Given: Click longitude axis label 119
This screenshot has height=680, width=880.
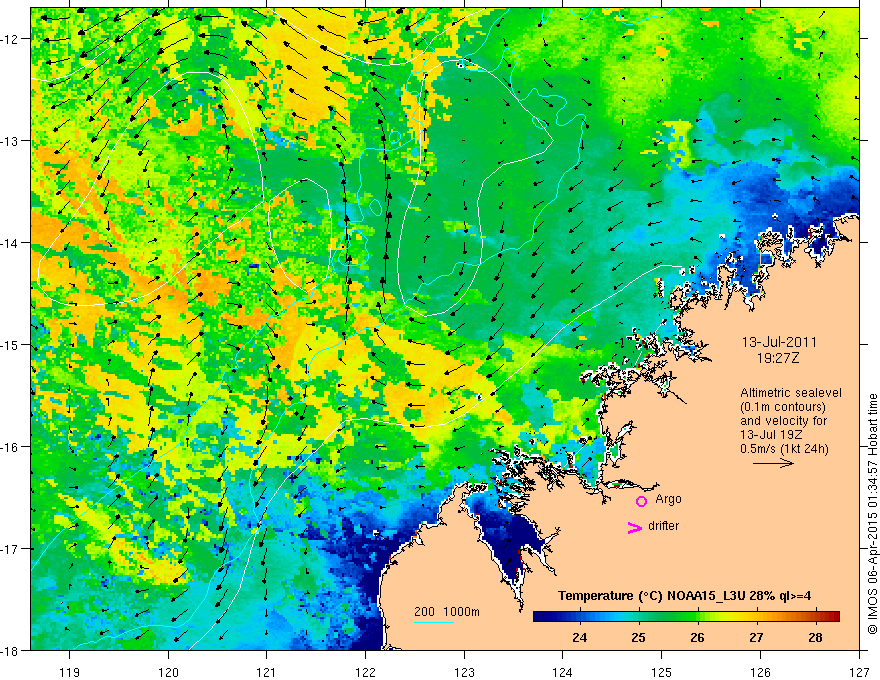Looking at the screenshot, I should (70, 673).
